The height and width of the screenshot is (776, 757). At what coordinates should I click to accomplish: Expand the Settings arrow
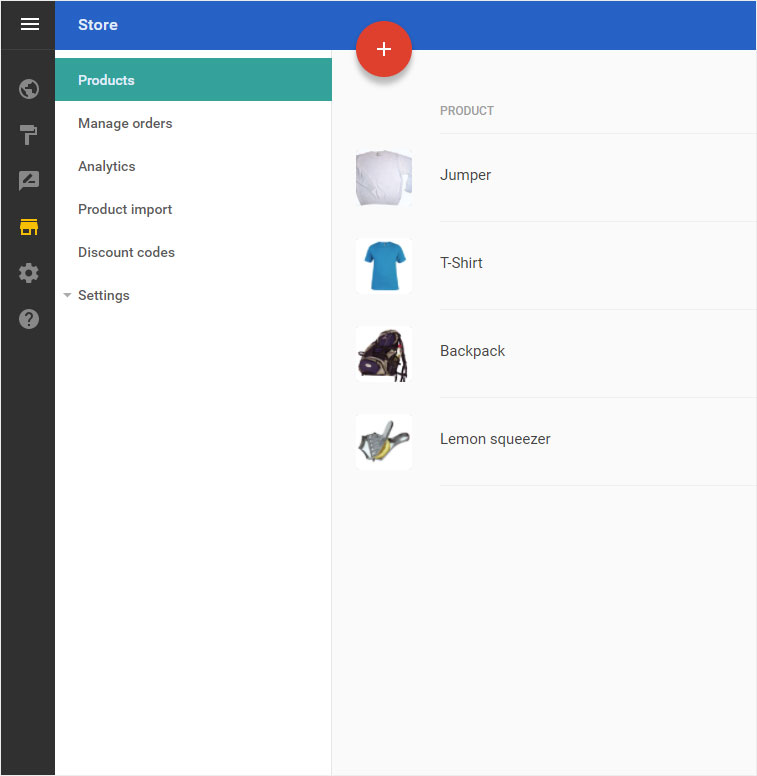point(67,295)
